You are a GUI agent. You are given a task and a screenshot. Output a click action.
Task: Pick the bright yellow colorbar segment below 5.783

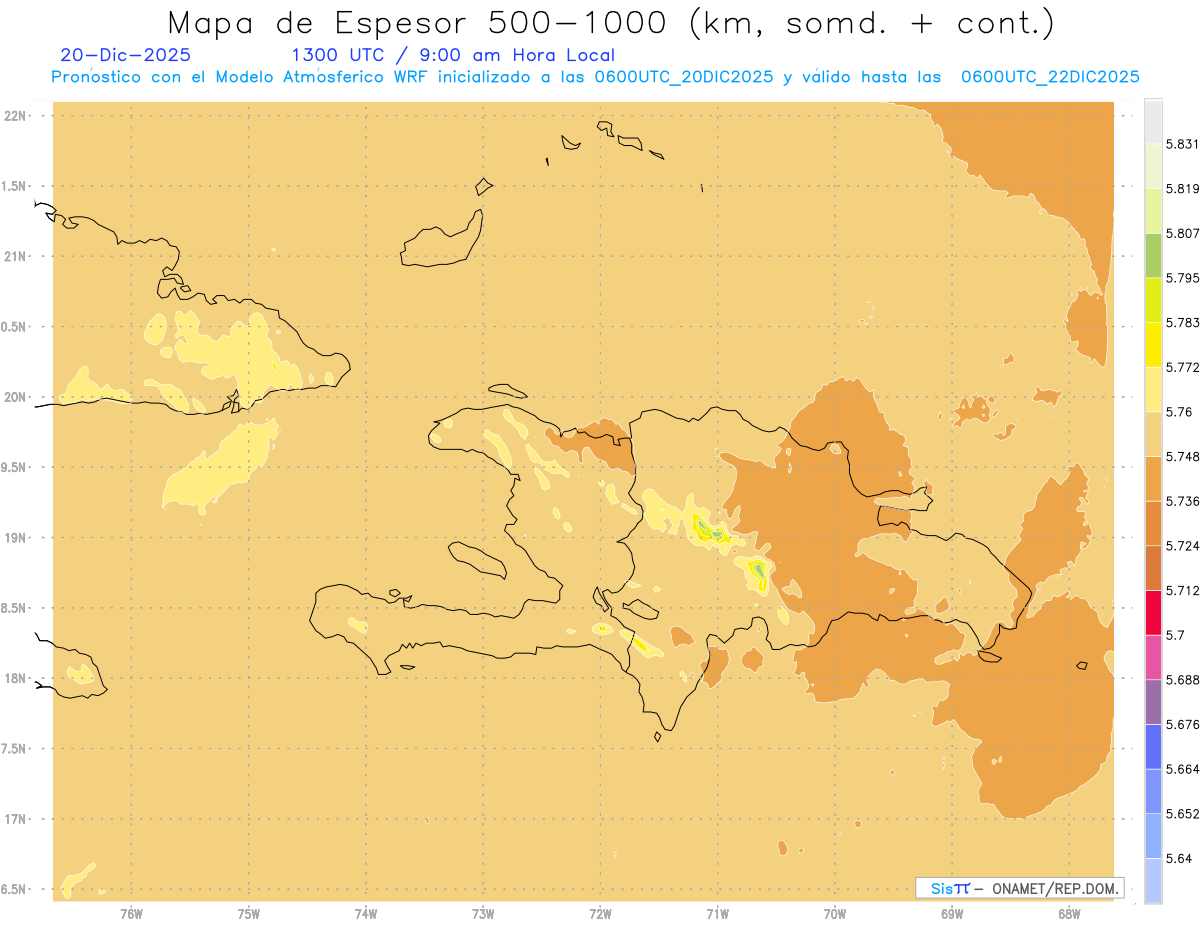tap(1153, 345)
